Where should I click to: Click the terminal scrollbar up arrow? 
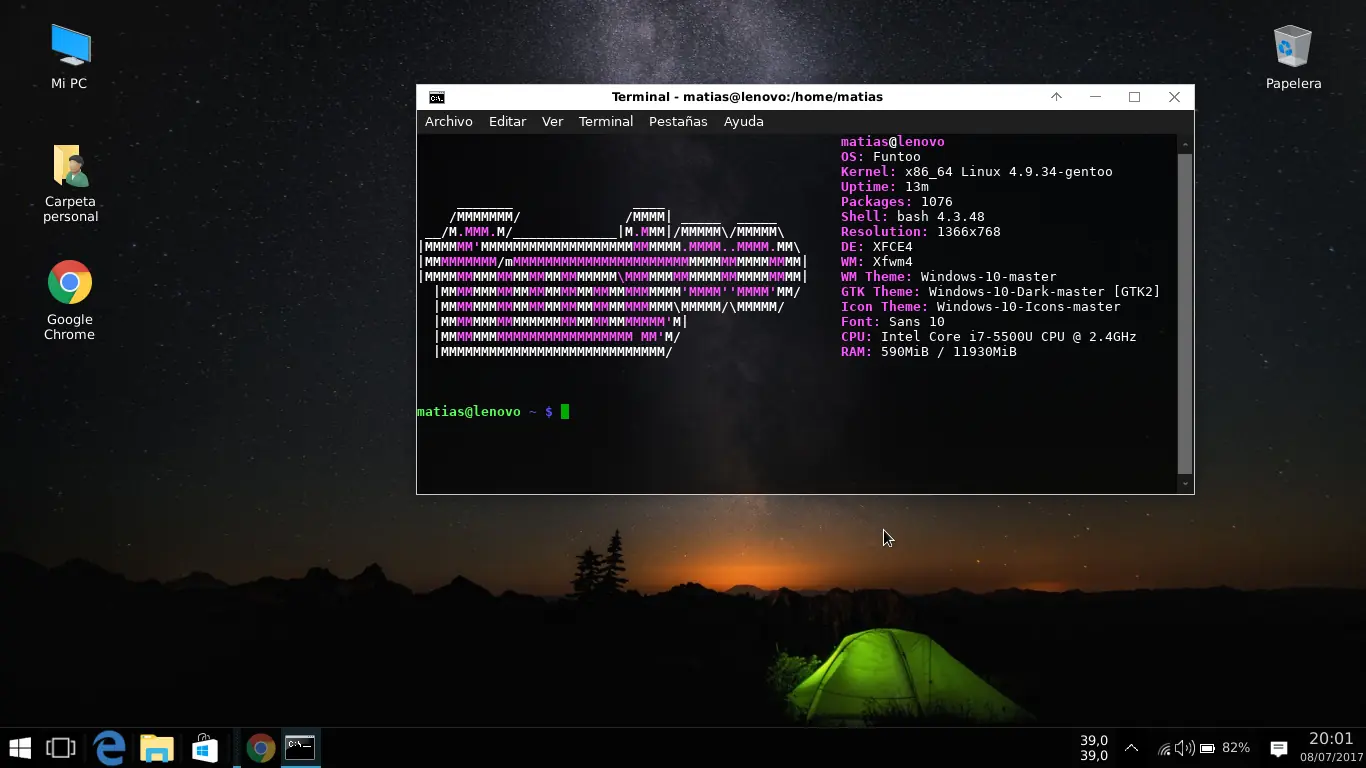click(1185, 144)
